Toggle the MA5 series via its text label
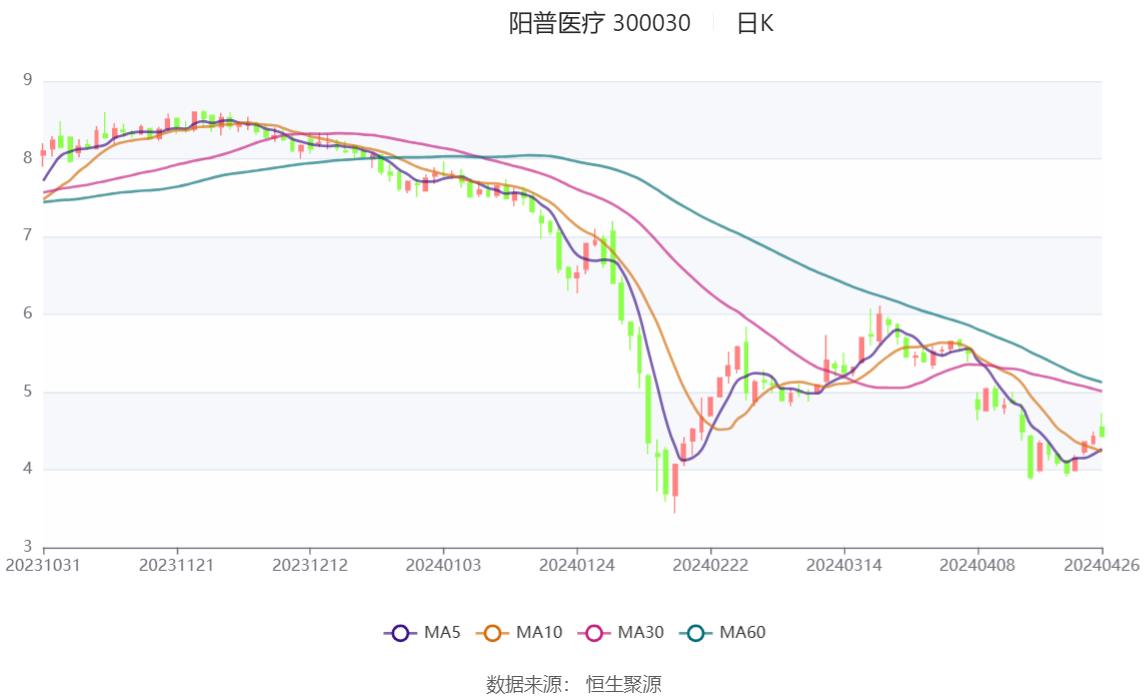 (x=443, y=632)
